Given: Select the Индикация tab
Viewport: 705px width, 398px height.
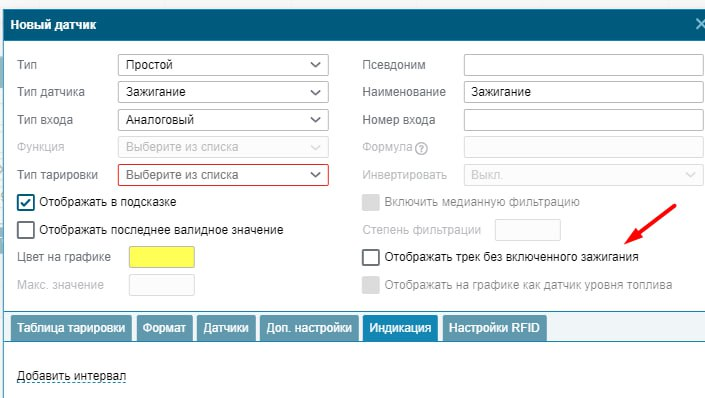Looking at the screenshot, I should pos(400,328).
